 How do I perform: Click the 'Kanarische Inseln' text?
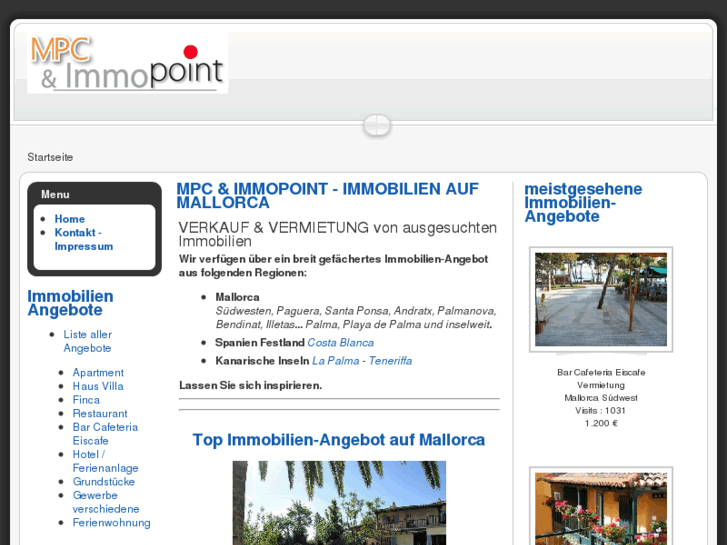[262, 361]
